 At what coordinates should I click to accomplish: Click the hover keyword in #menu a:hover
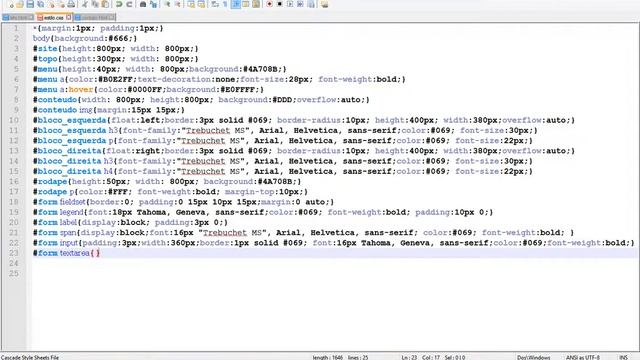(81, 89)
